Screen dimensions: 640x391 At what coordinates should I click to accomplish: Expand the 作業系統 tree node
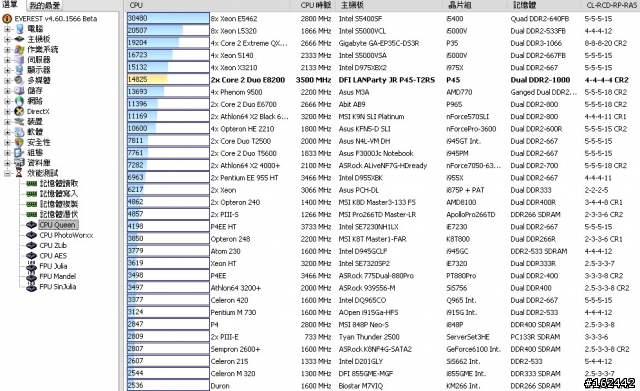coord(7,49)
